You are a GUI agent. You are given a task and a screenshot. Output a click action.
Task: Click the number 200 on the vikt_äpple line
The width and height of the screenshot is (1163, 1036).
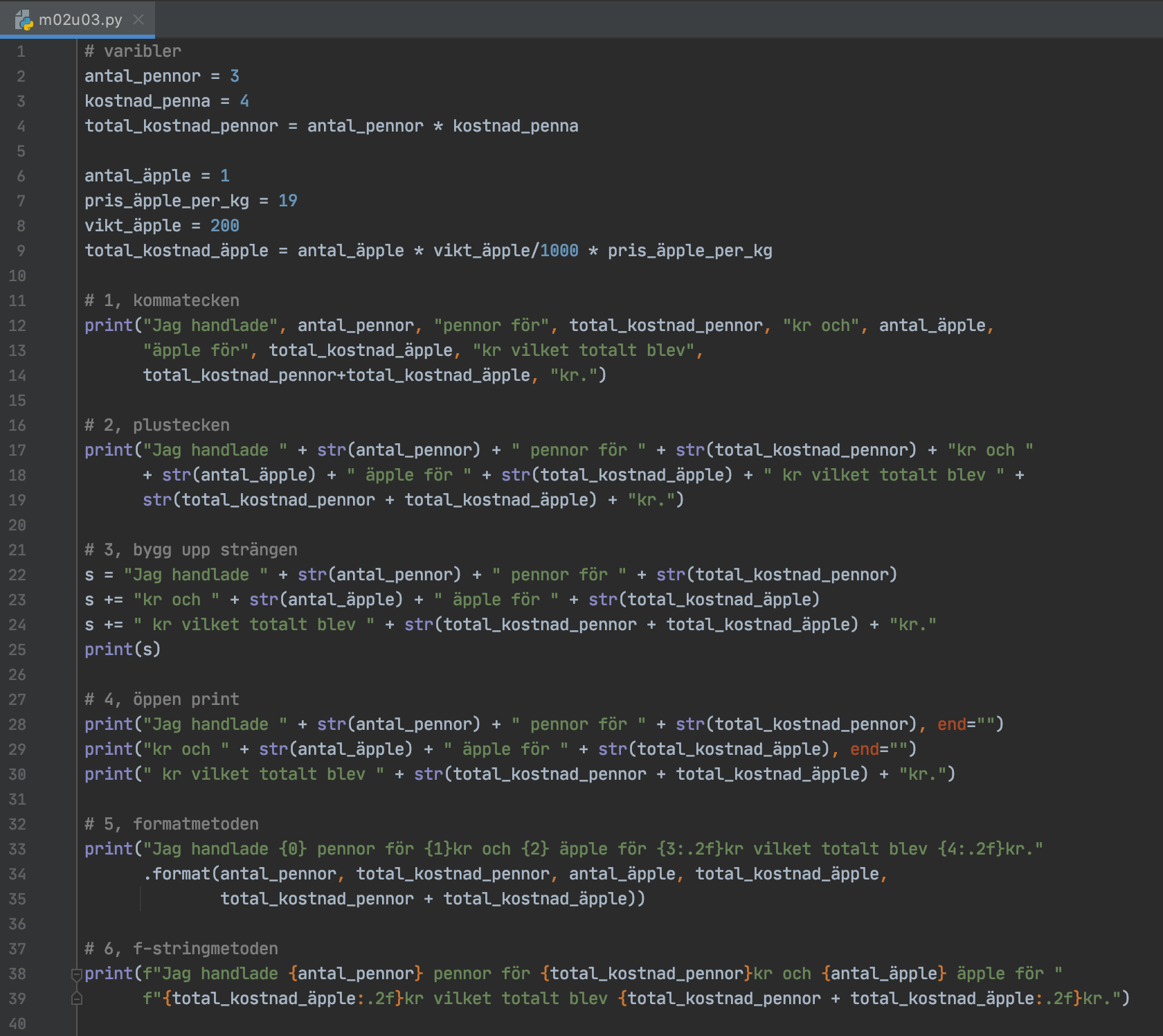pos(224,226)
